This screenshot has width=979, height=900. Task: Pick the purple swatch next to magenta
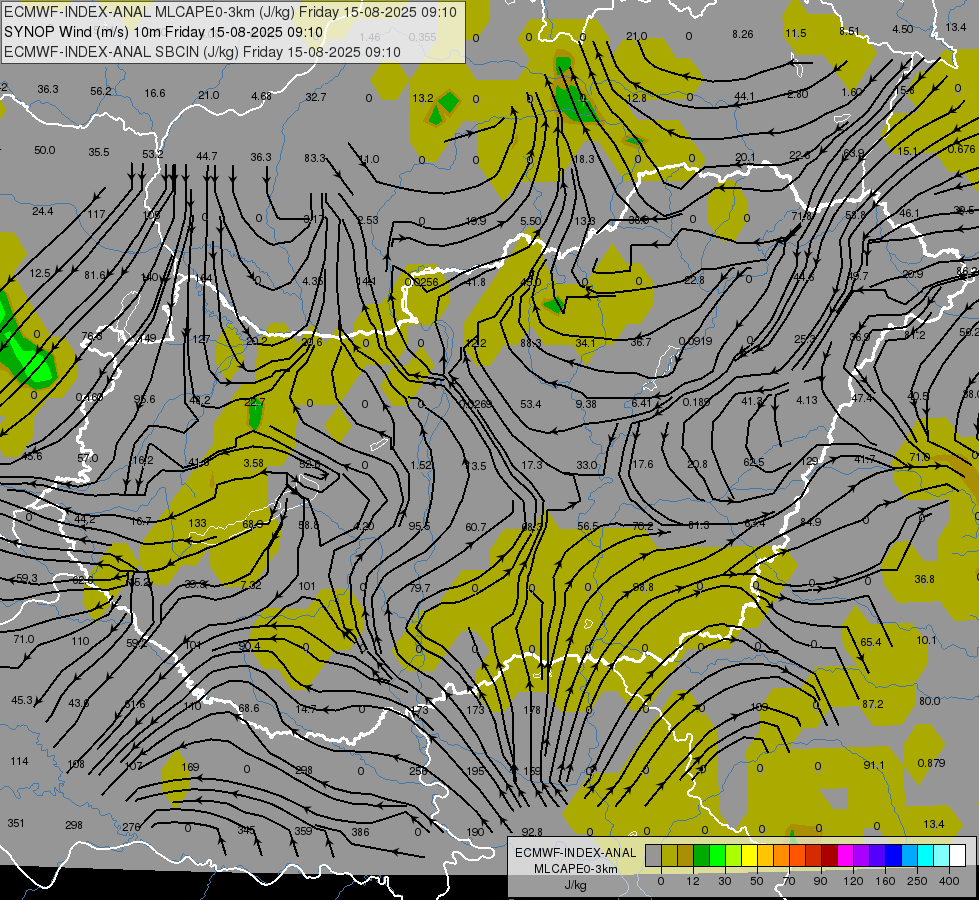[x=862, y=856]
